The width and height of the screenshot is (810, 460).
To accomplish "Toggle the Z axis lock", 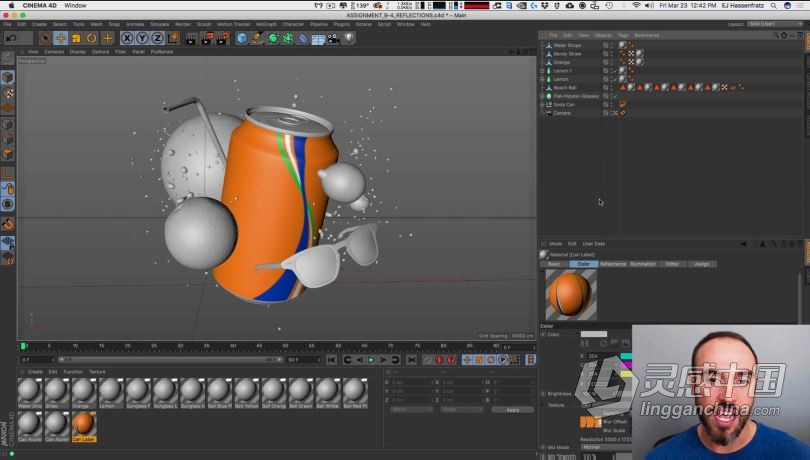I will click(x=158, y=38).
